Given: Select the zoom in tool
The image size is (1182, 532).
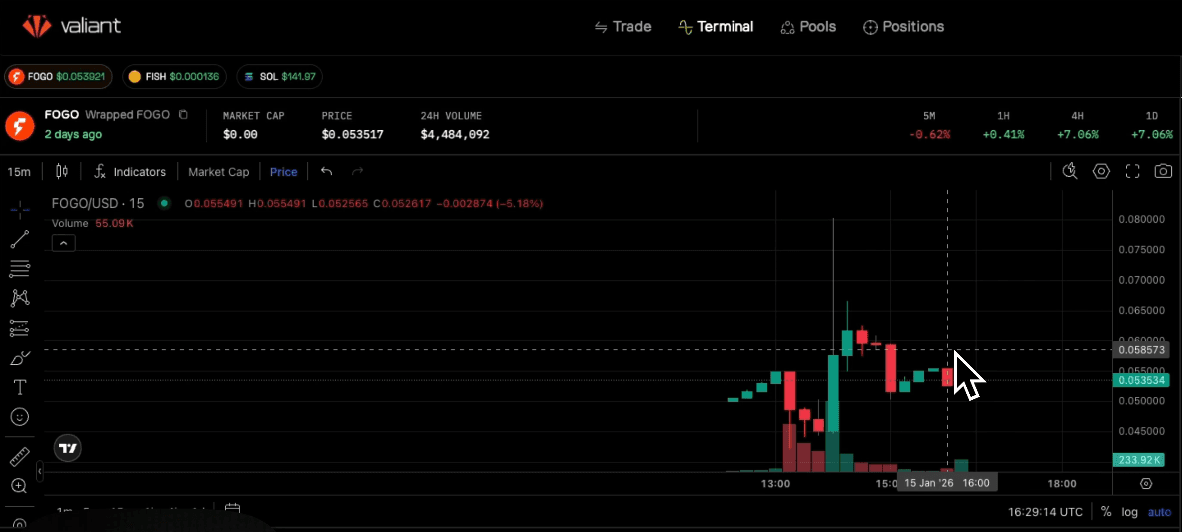Looking at the screenshot, I should pos(20,486).
